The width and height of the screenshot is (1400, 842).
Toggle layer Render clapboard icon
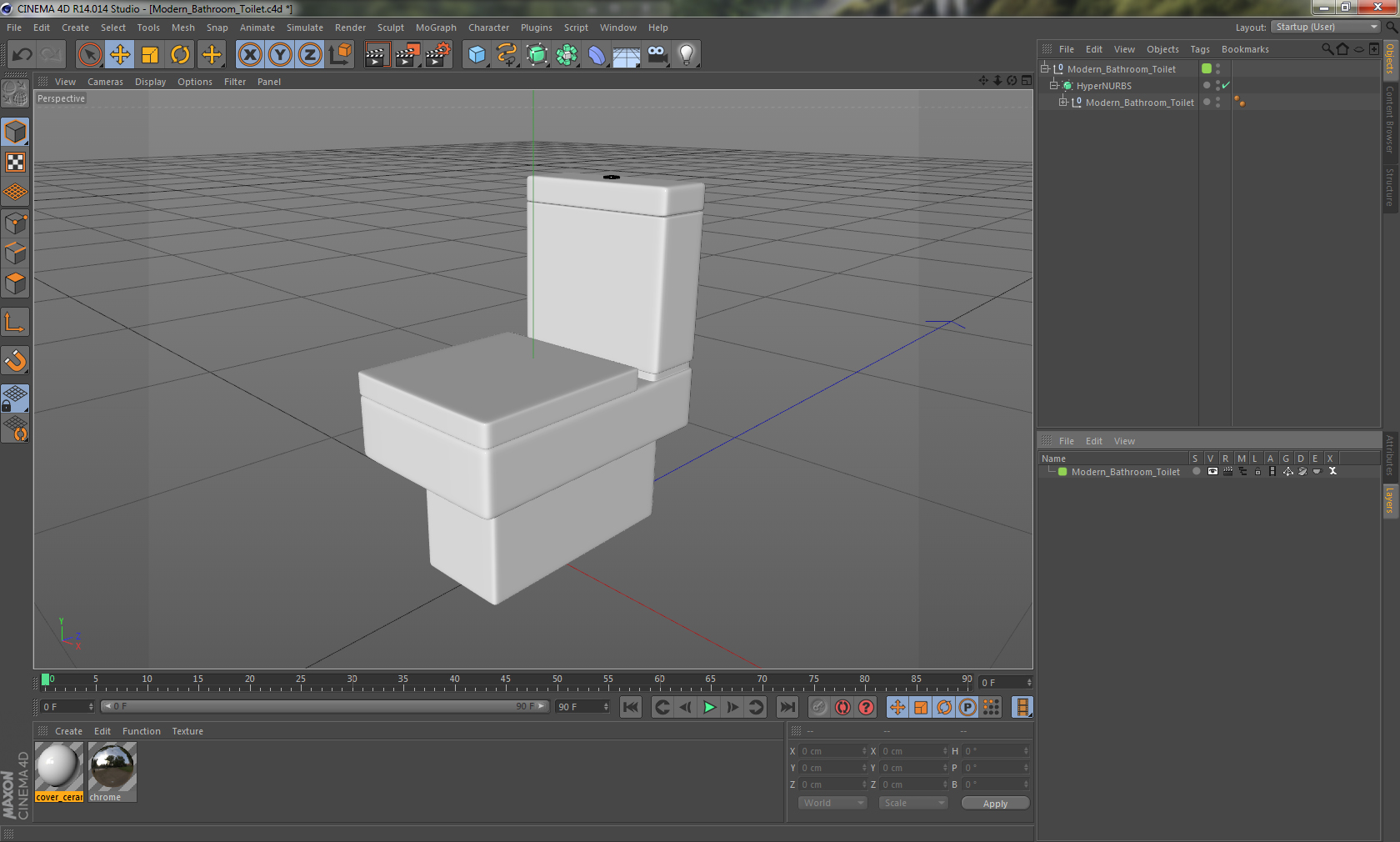[1227, 471]
